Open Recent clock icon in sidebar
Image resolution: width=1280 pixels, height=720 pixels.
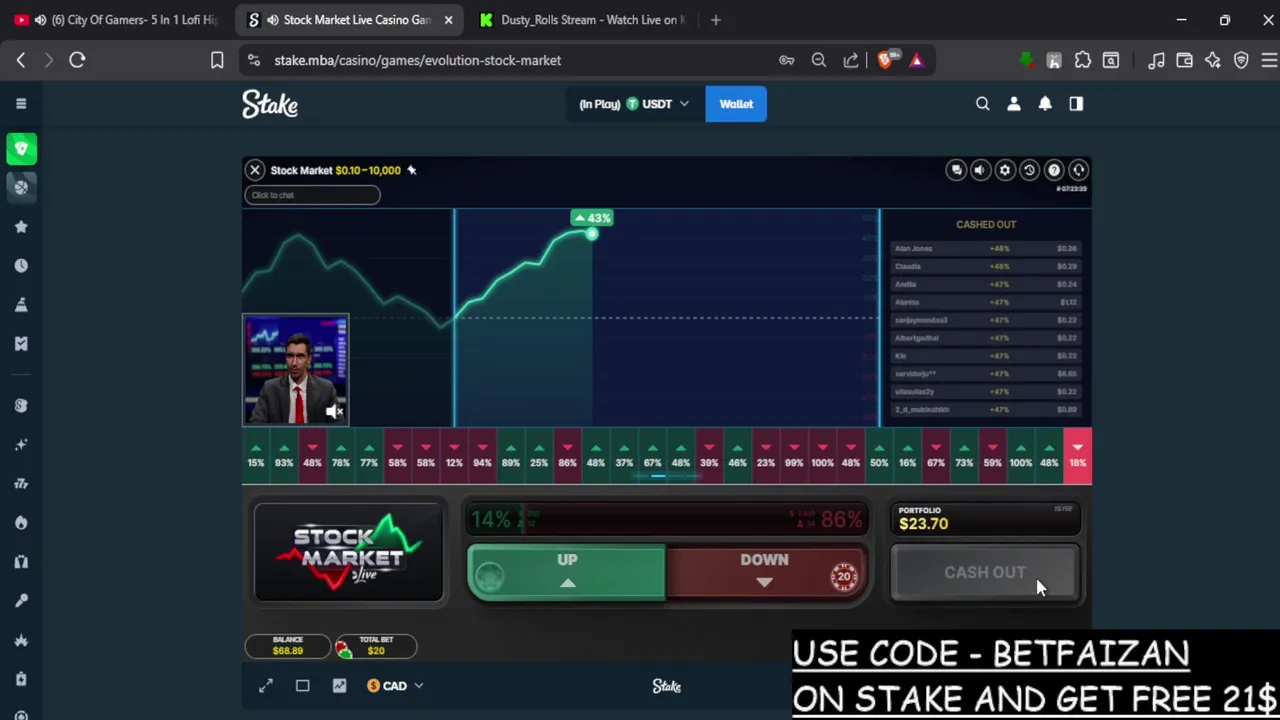click(21, 266)
